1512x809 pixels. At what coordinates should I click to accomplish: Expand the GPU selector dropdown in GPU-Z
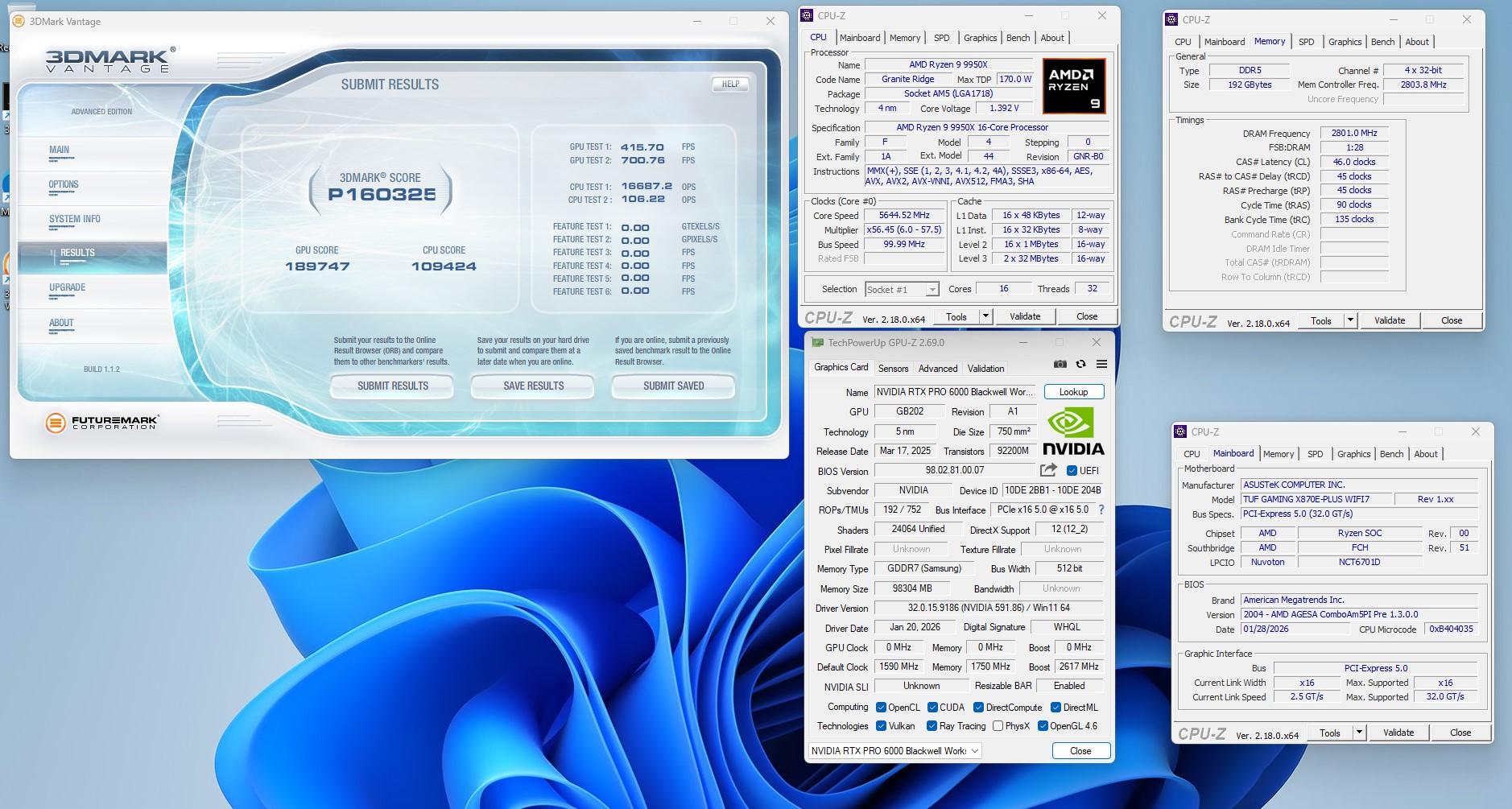click(x=975, y=751)
